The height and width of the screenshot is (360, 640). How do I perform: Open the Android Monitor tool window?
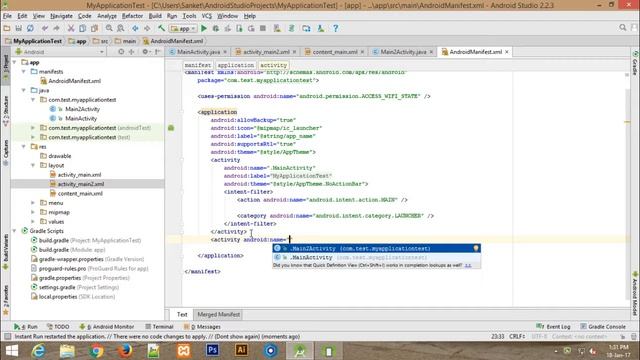pyautogui.click(x=107, y=327)
